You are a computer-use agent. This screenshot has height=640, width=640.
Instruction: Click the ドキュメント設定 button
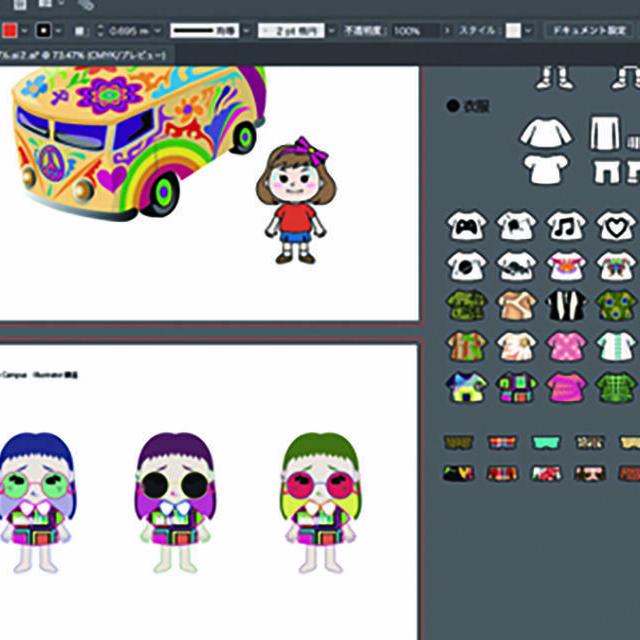pos(589,31)
